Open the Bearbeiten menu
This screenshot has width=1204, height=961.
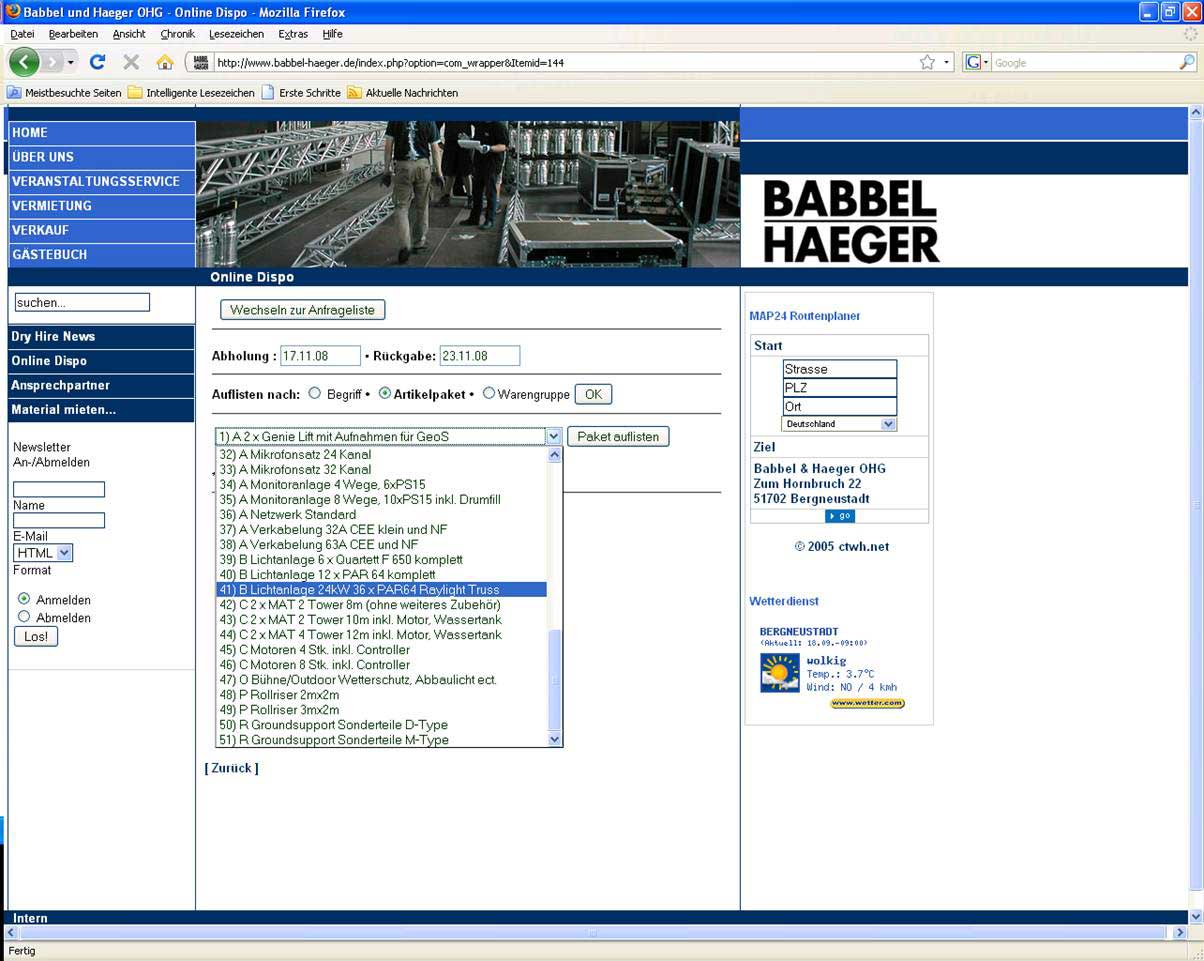click(x=73, y=34)
